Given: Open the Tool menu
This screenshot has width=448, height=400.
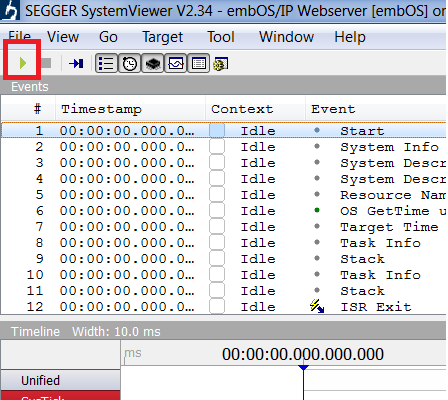Looking at the screenshot, I should 221,36.
